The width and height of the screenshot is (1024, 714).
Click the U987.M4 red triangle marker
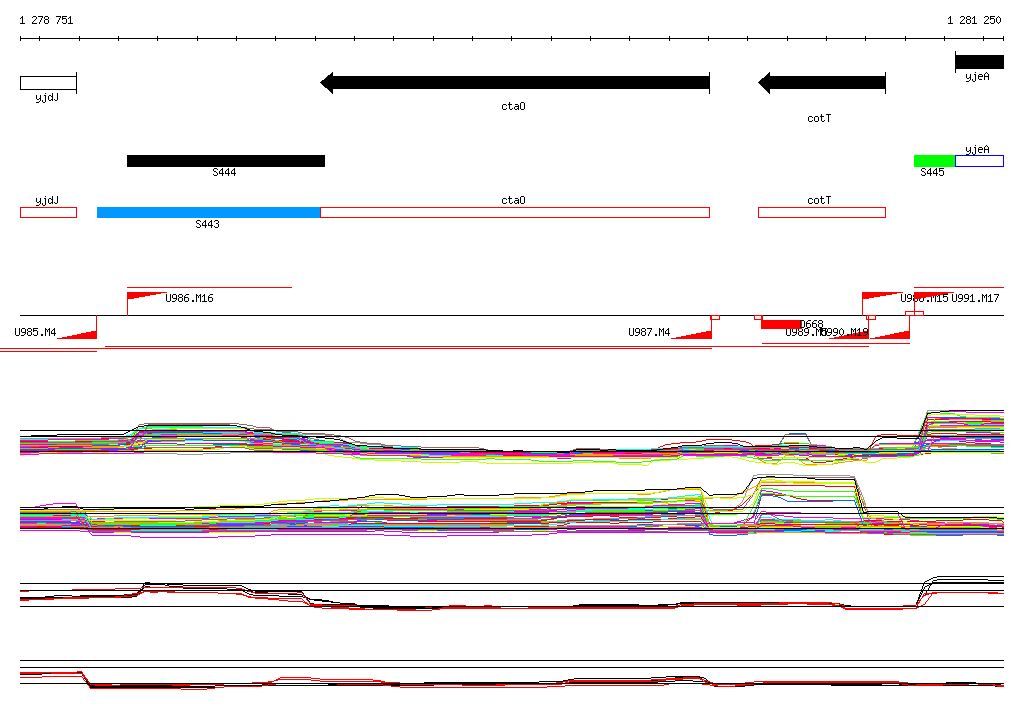[692, 334]
